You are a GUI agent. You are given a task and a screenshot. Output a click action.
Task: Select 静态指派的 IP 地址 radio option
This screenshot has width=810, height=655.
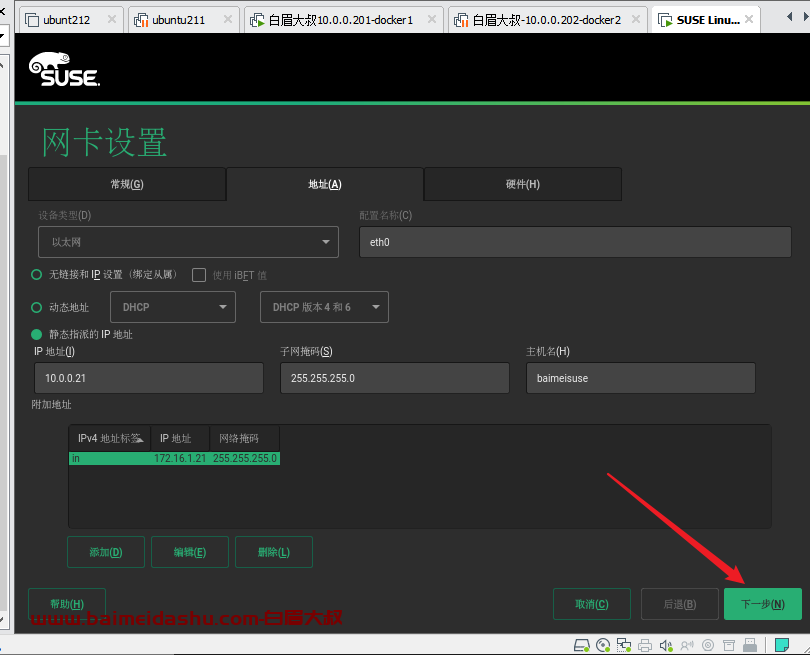point(36,334)
